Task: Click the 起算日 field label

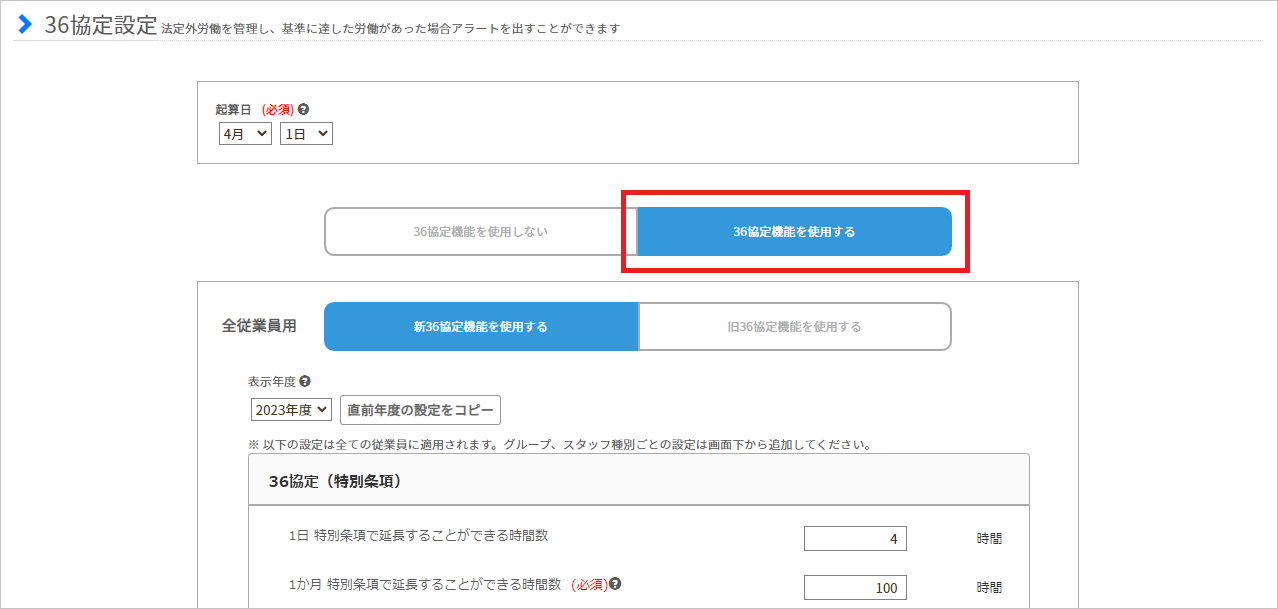Action: click(233, 110)
